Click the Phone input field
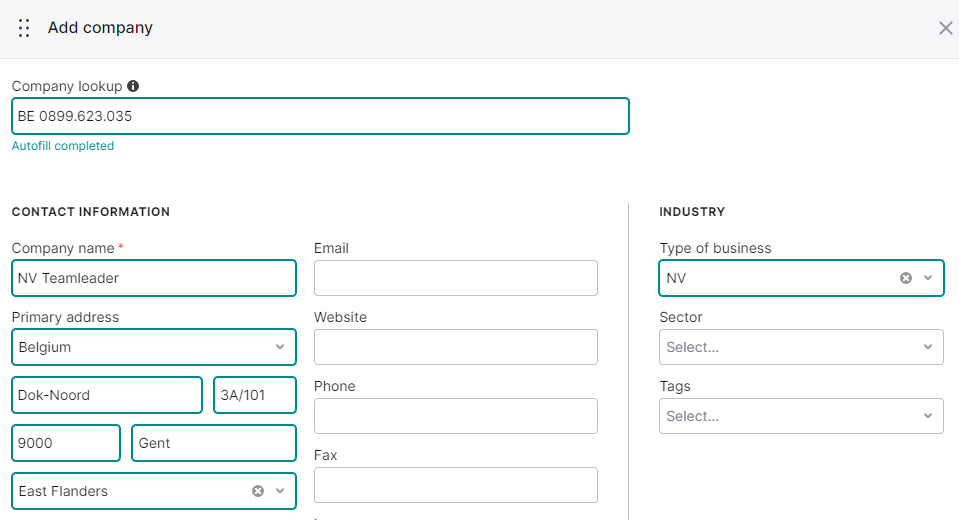Image resolution: width=959 pixels, height=520 pixels. pyautogui.click(x=456, y=417)
